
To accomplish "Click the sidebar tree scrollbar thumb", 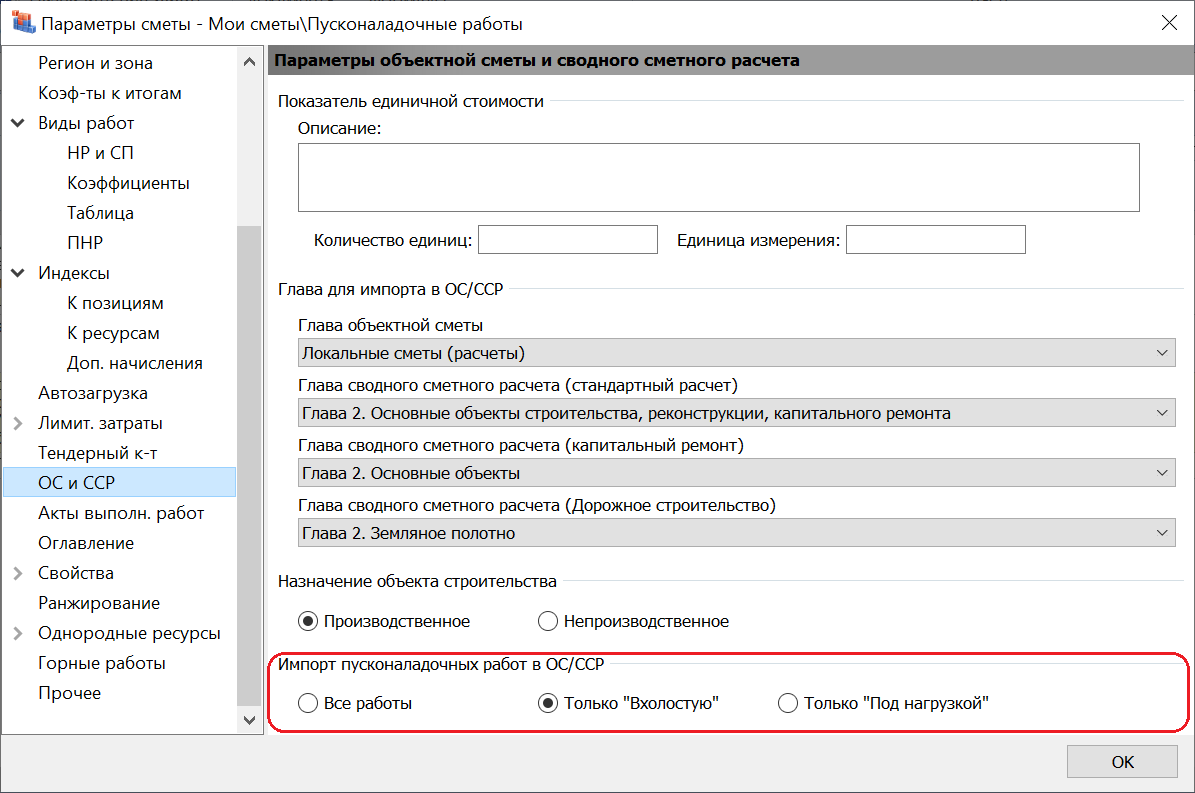I will [249, 465].
